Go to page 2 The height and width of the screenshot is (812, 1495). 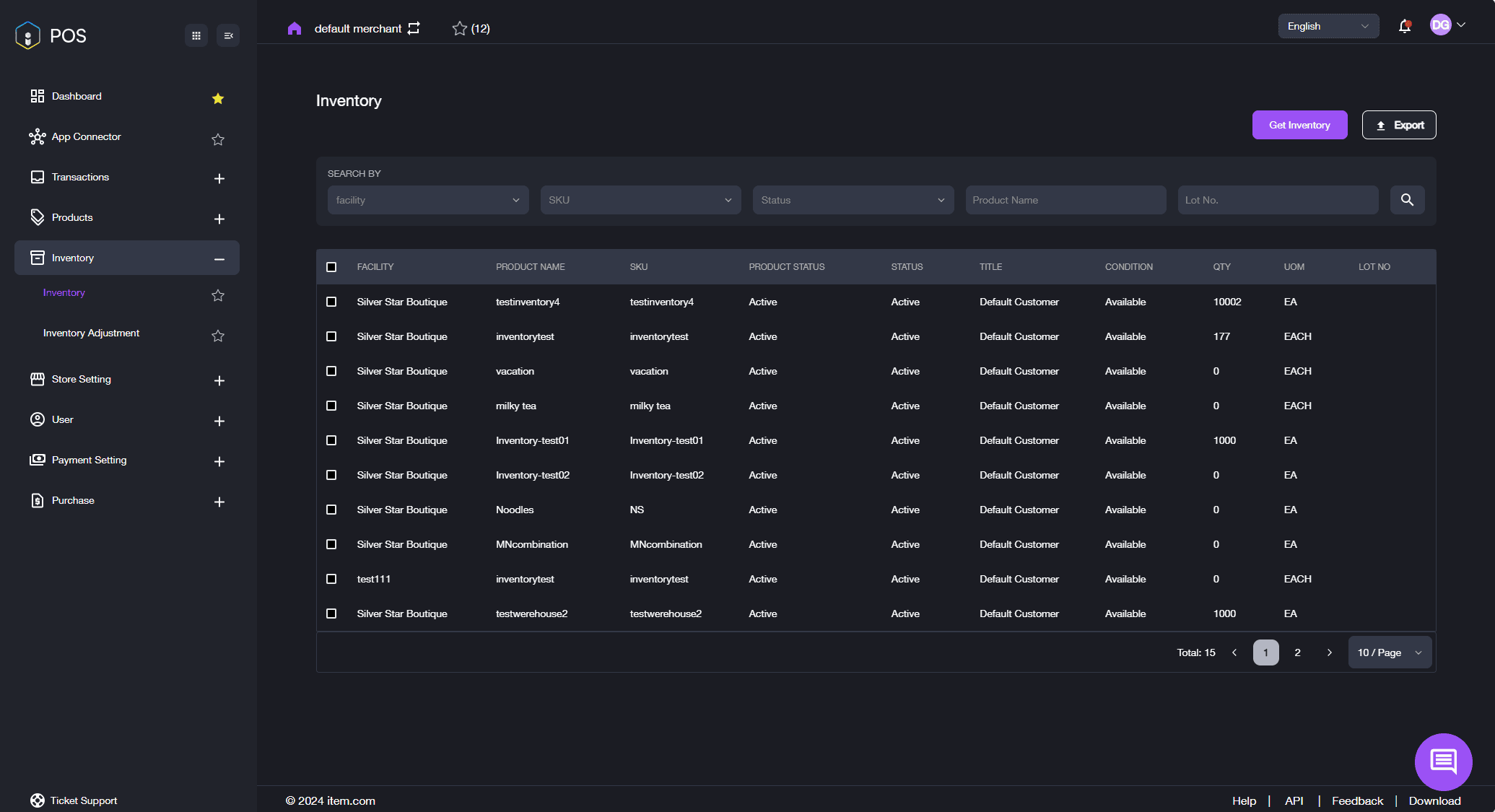[1297, 652]
